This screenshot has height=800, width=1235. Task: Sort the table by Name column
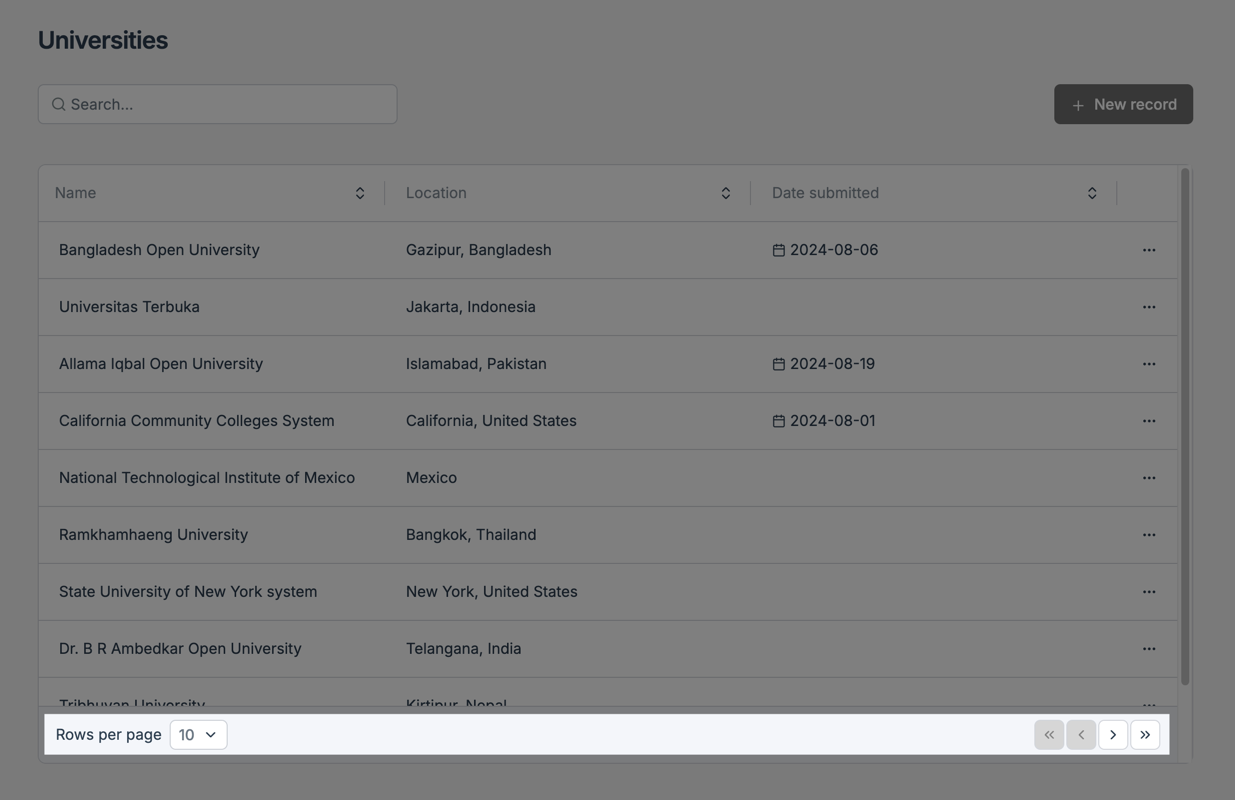359,193
